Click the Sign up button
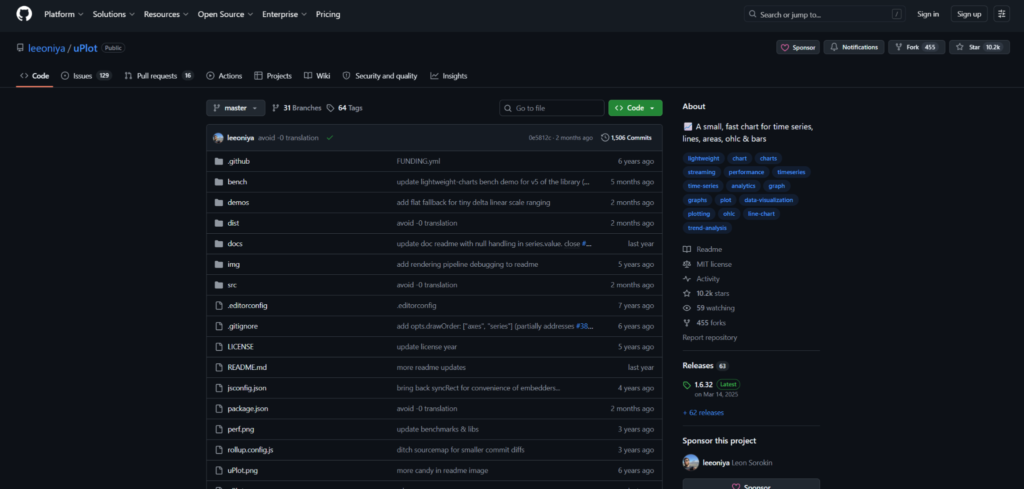 [x=969, y=14]
